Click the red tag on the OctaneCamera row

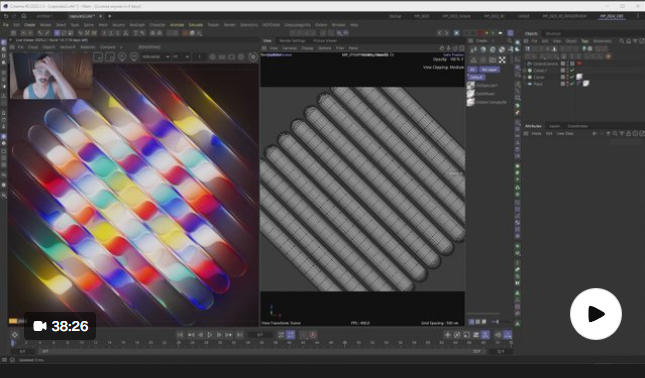click(x=579, y=63)
